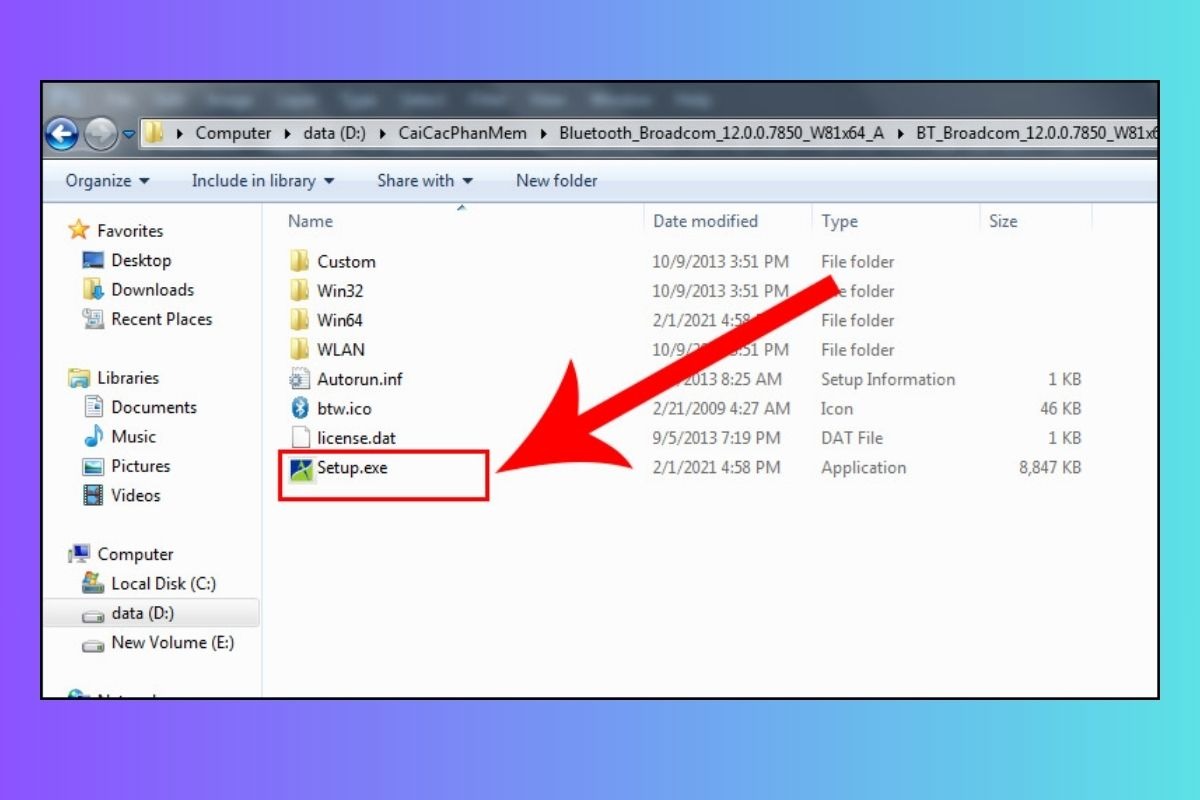Click the file name "WLAN"
This screenshot has width=1200, height=800.
coord(341,350)
